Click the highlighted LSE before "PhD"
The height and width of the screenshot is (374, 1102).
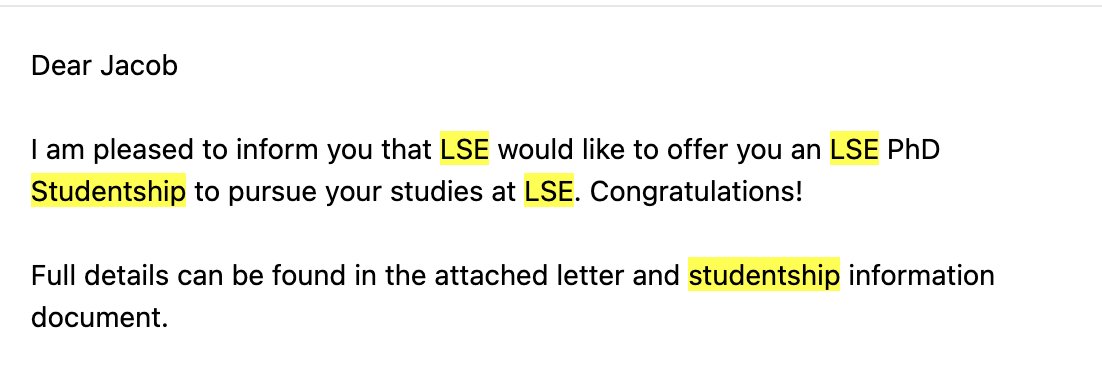854,149
